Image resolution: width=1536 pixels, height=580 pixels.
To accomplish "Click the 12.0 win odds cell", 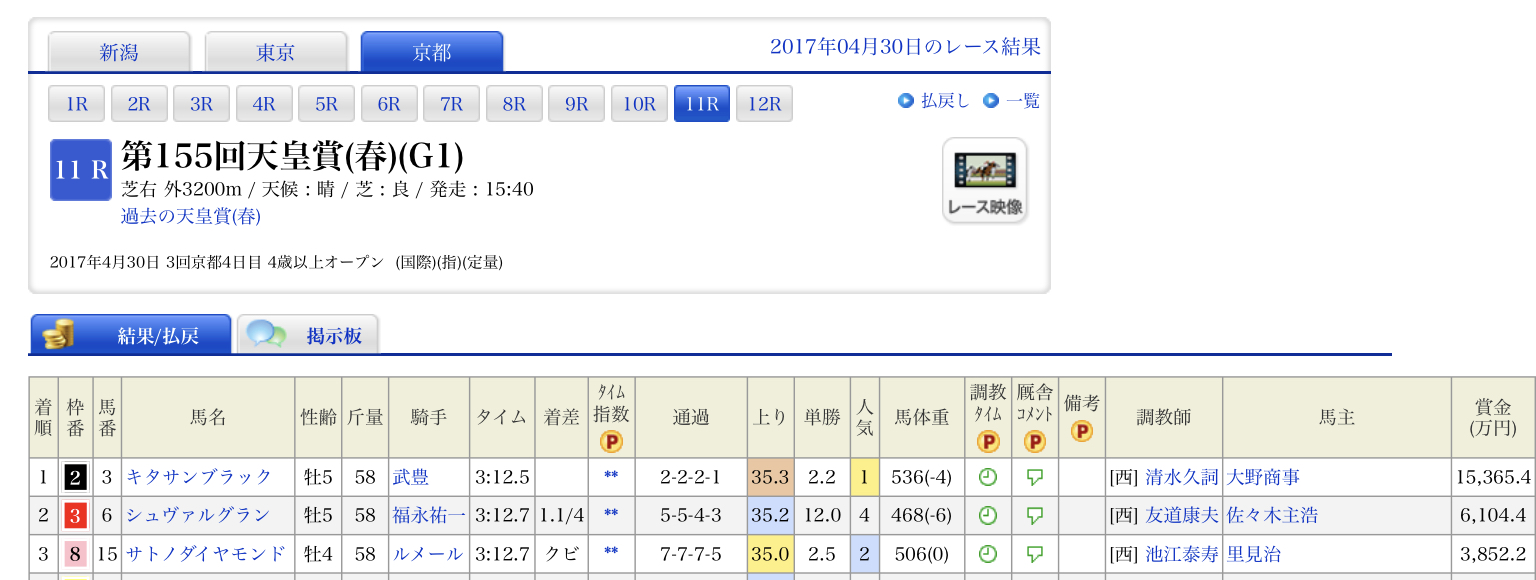I will pyautogui.click(x=822, y=516).
